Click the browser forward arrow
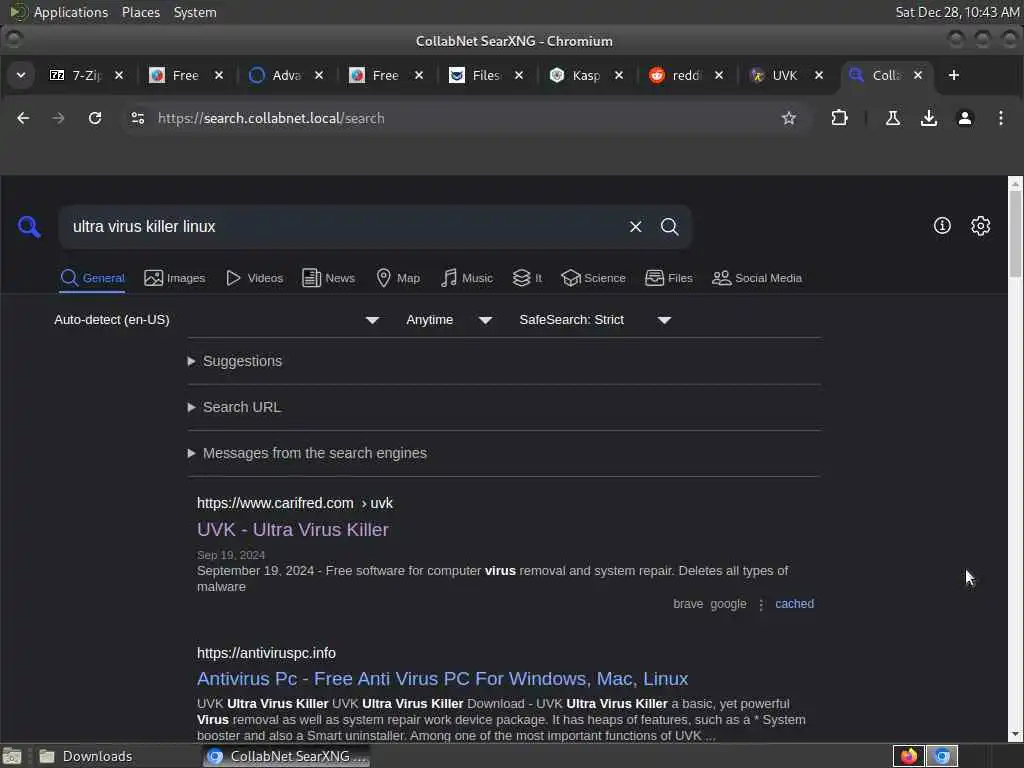Image resolution: width=1024 pixels, height=768 pixels. (x=59, y=118)
